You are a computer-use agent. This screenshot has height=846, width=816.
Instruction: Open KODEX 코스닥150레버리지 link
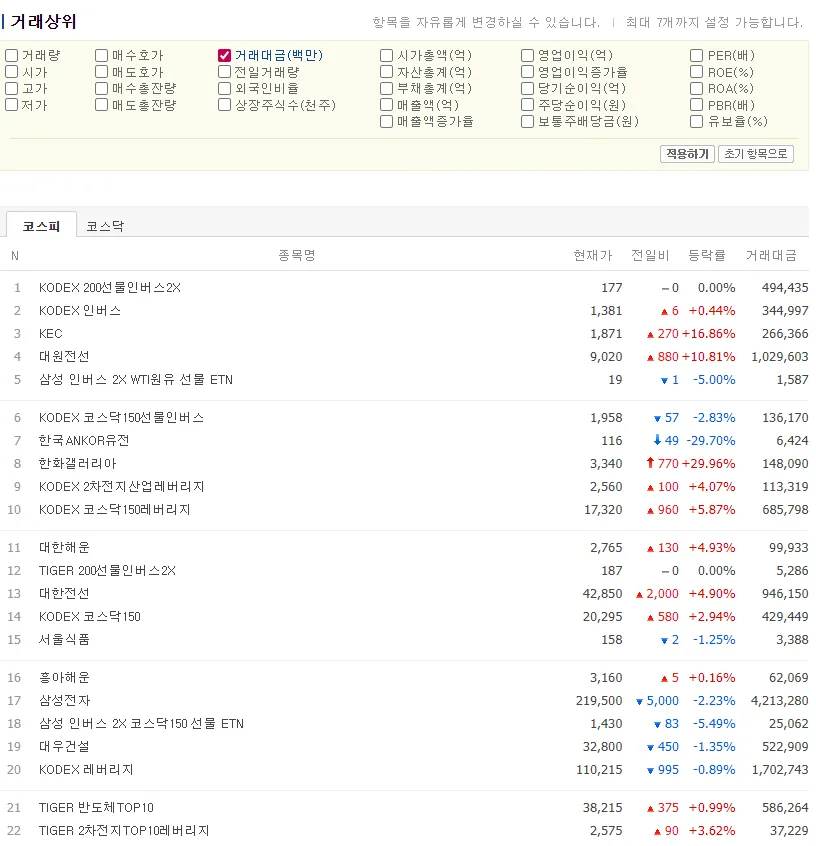pos(114,510)
